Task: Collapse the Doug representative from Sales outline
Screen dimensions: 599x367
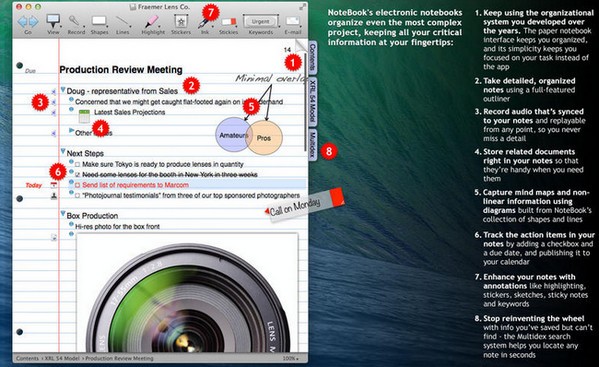Action: click(x=63, y=90)
